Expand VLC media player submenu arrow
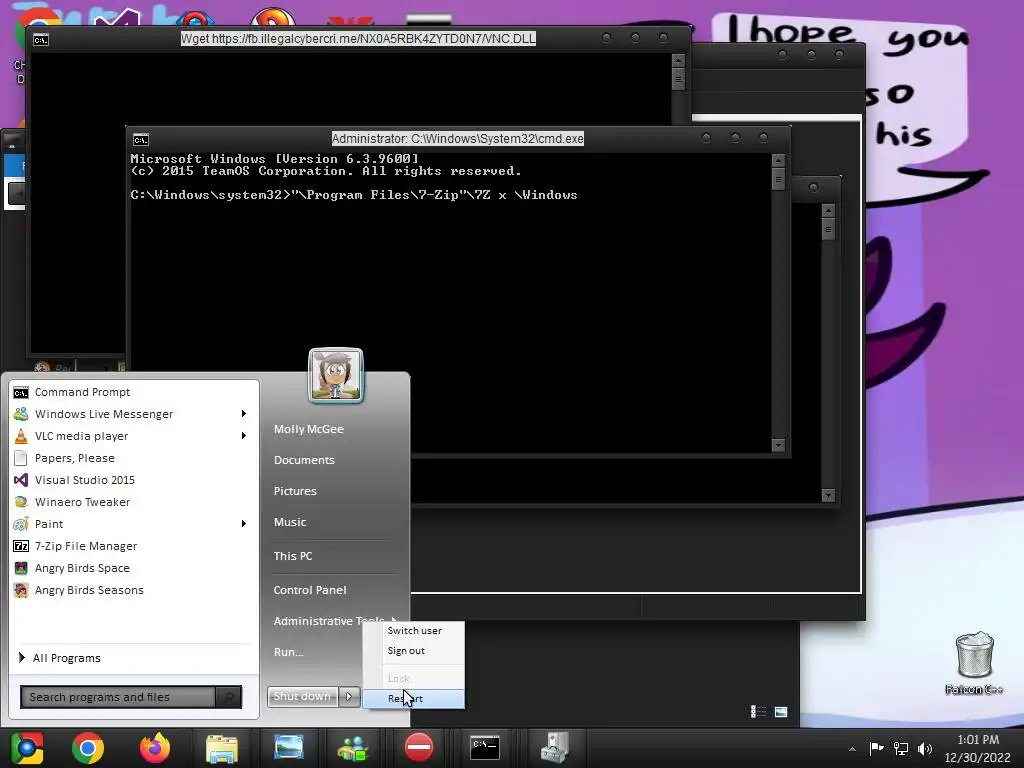1024x768 pixels. (244, 436)
